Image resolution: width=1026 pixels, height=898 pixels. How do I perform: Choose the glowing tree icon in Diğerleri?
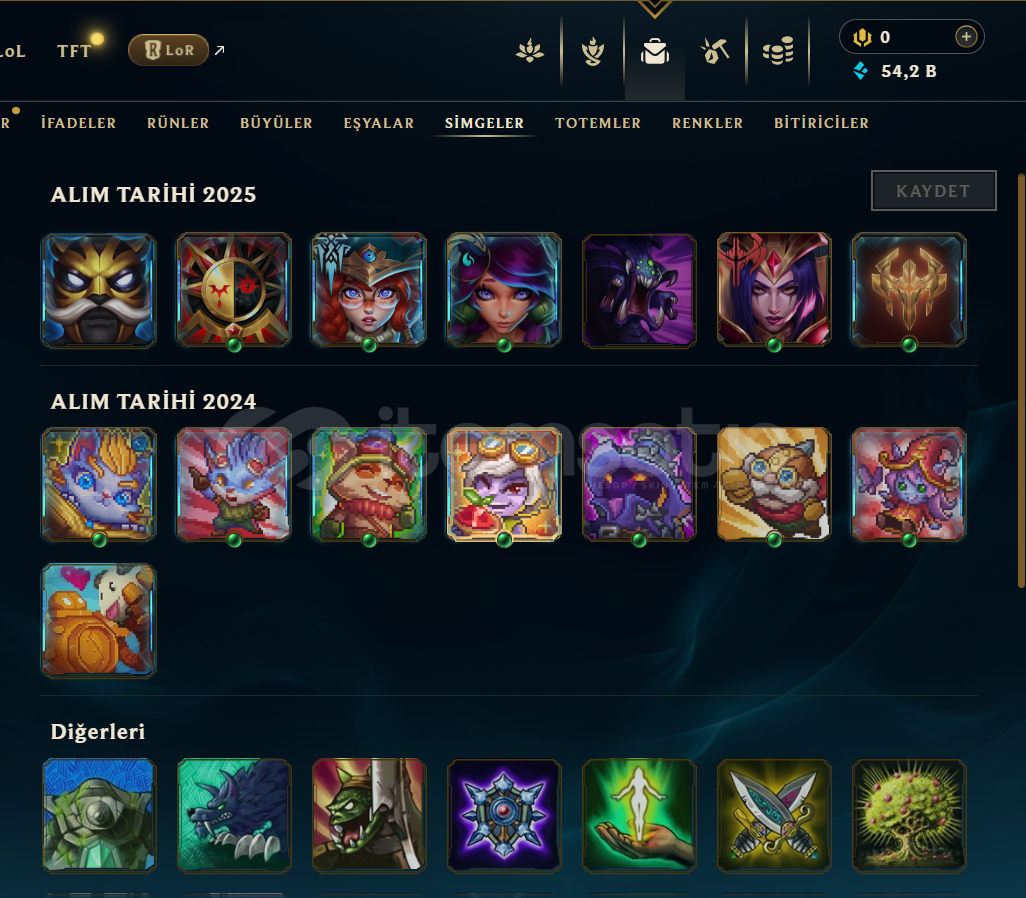coord(909,816)
